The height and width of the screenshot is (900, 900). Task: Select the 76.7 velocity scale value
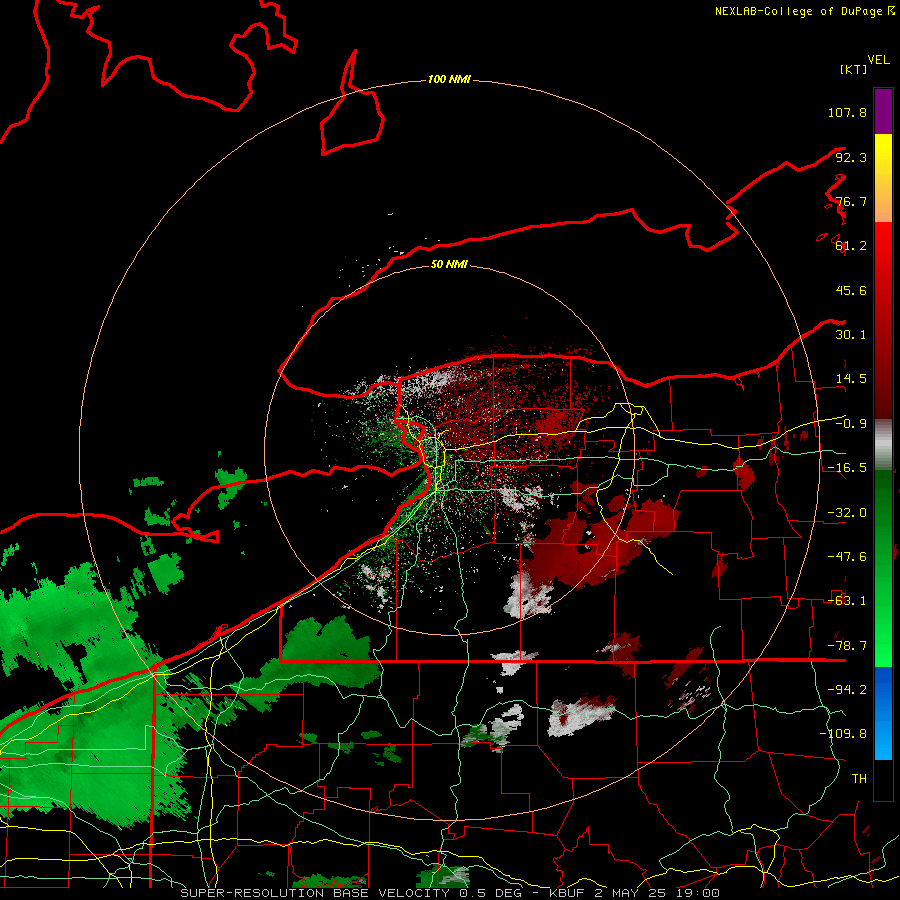[x=851, y=201]
